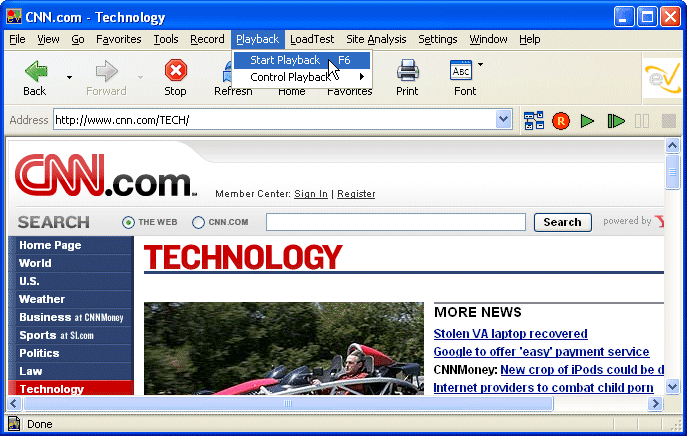Screen dimensions: 687x436
Task: Click the CNN.com logo
Action: click(x=105, y=175)
